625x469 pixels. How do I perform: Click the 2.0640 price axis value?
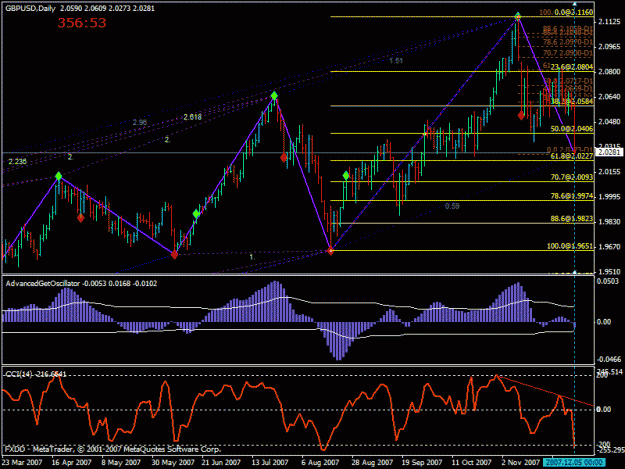point(609,97)
